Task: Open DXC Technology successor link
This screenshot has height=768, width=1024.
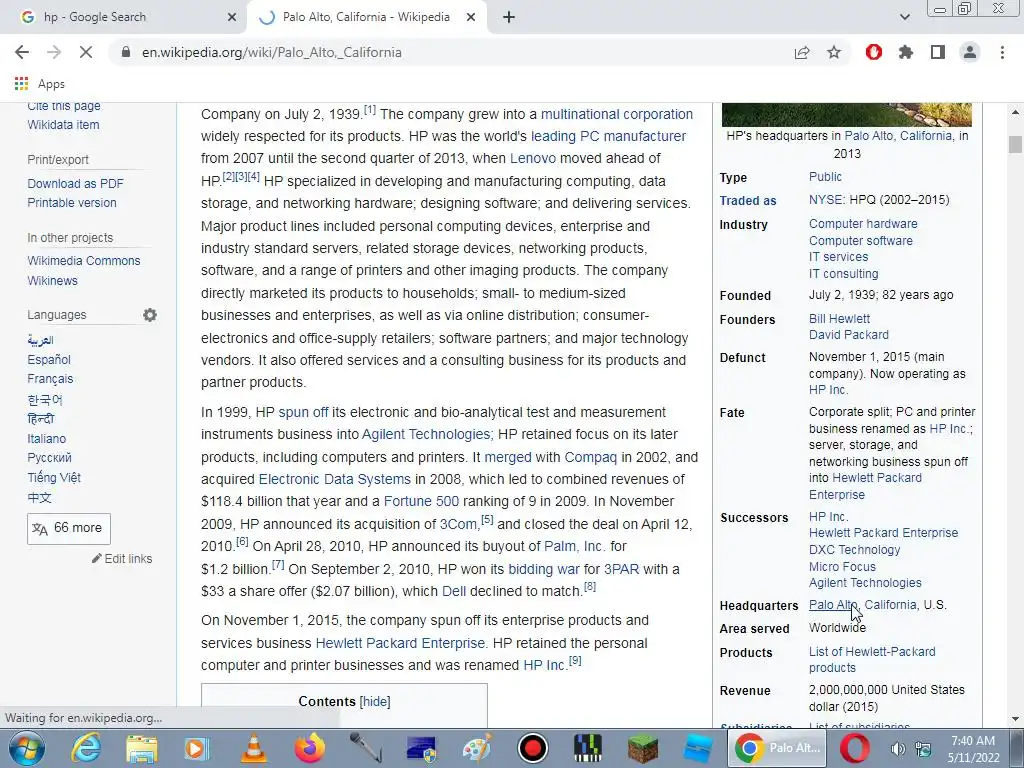Action: pos(854,550)
